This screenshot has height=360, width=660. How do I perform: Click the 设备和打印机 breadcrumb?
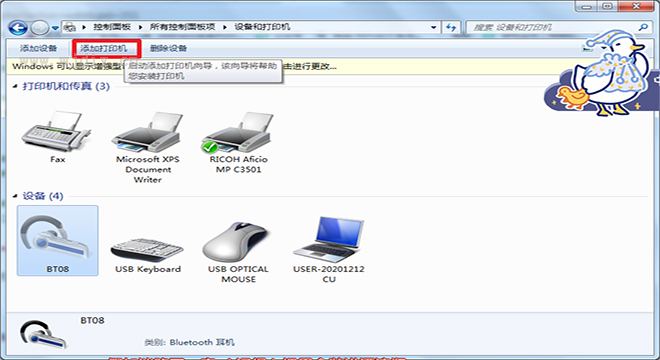[262, 27]
